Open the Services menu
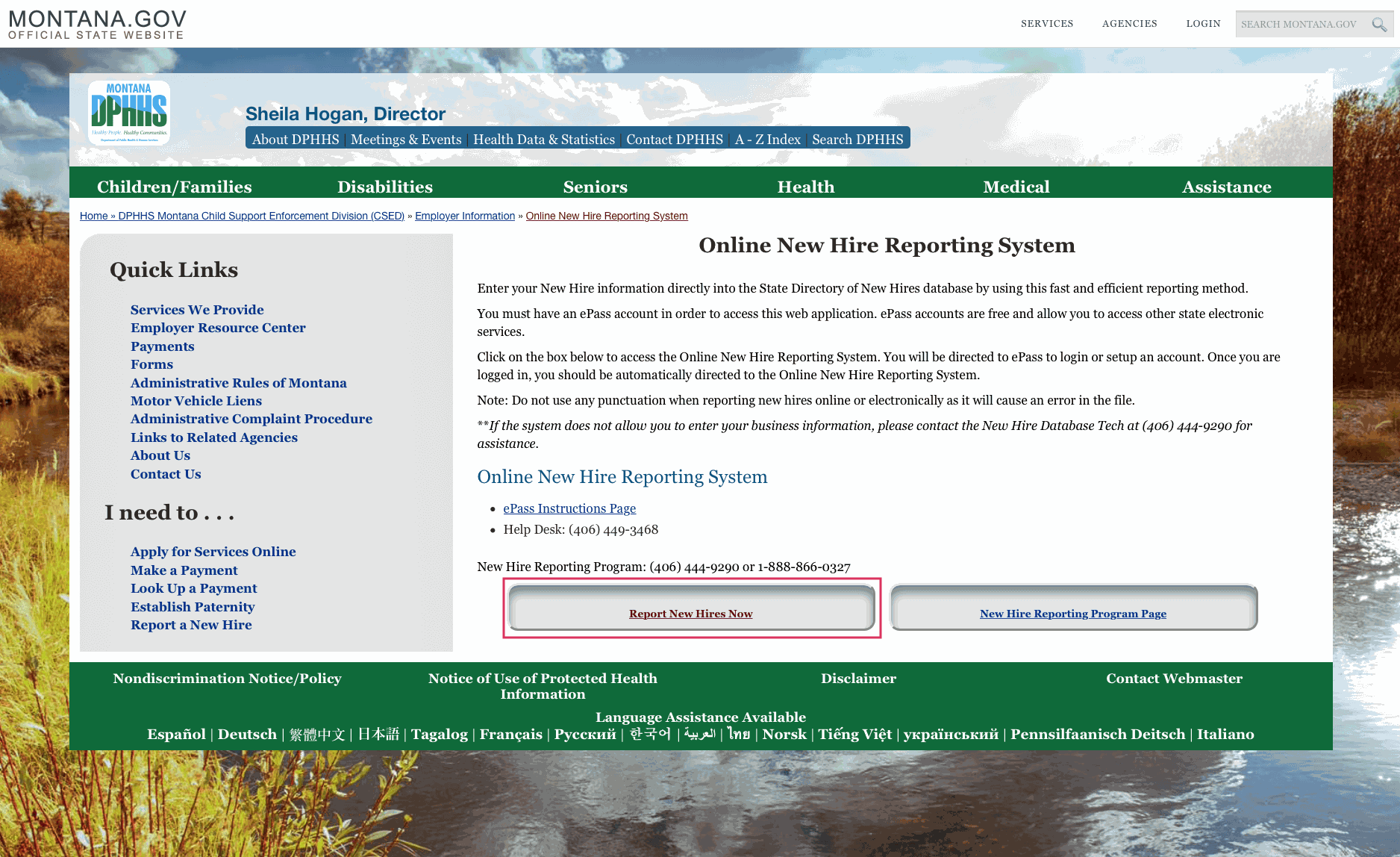 pyautogui.click(x=1047, y=24)
